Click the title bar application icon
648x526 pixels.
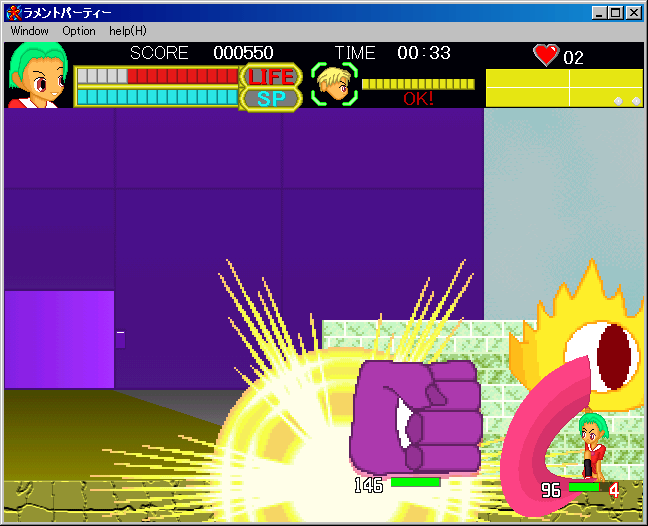14,13
